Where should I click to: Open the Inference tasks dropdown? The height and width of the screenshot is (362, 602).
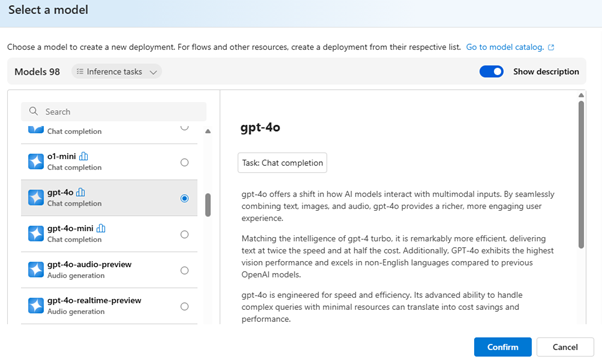tap(116, 71)
